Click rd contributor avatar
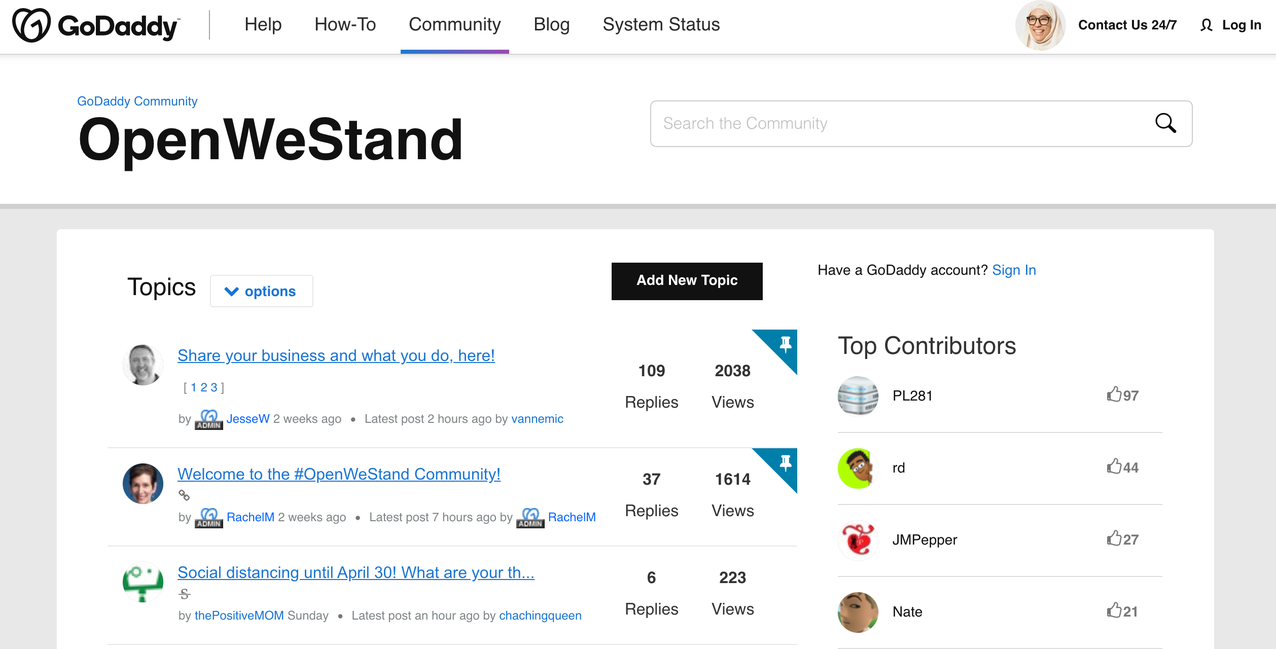Screen dimensions: 1276x649 858,468
